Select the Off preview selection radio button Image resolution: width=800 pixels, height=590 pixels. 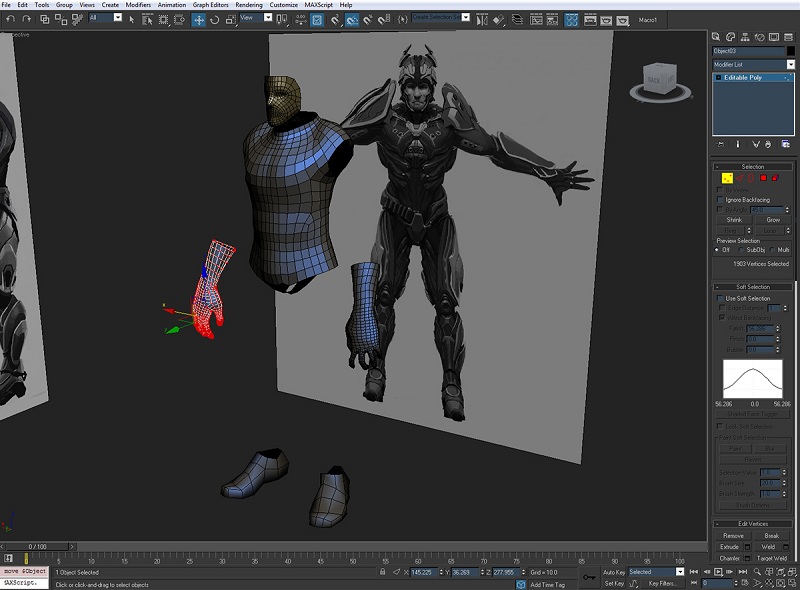click(717, 250)
